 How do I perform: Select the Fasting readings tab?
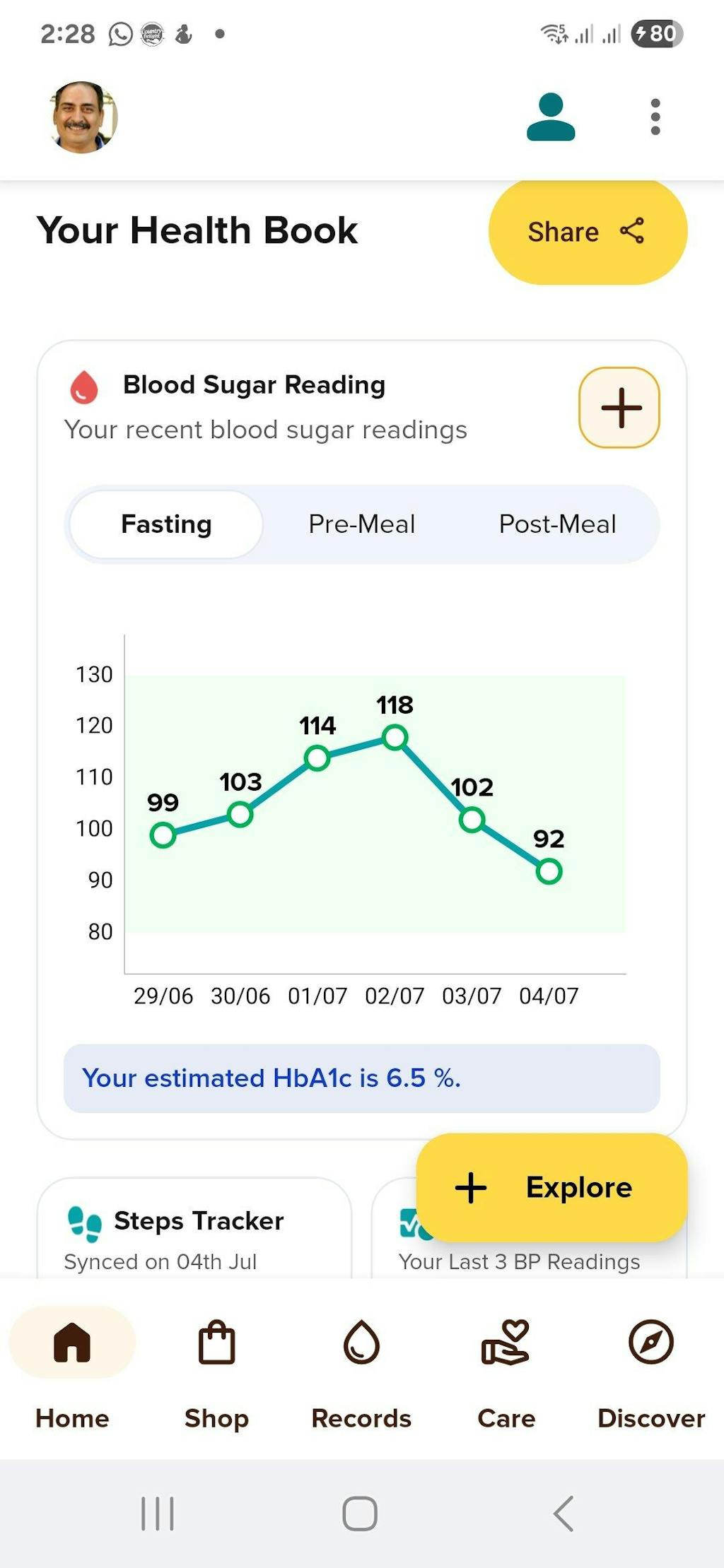[167, 524]
